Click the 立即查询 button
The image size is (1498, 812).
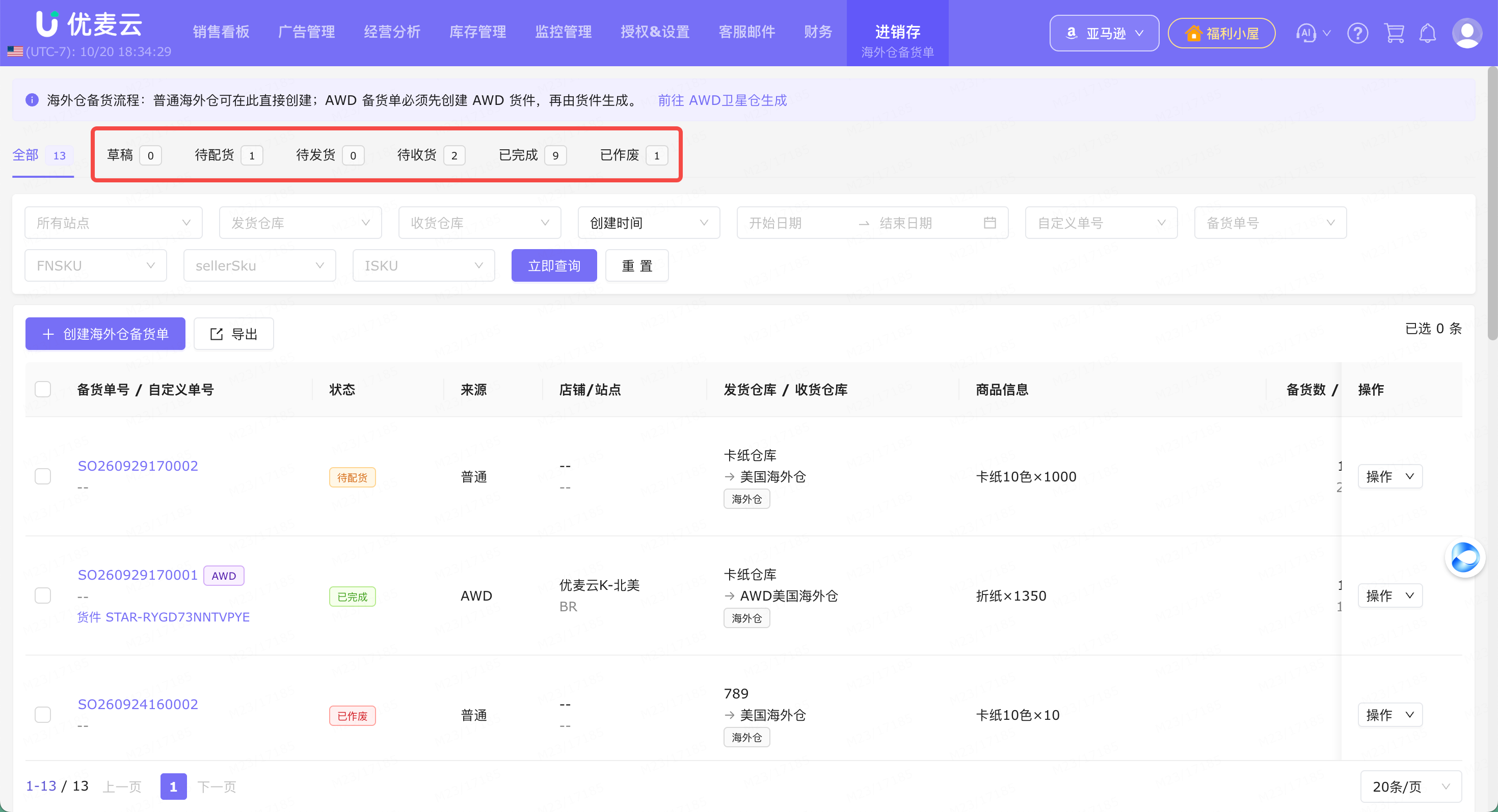pos(554,265)
